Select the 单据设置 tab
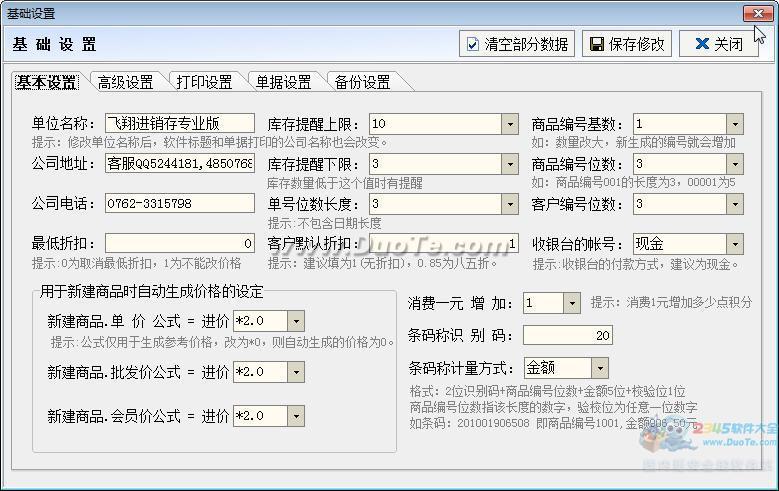 pyautogui.click(x=283, y=82)
